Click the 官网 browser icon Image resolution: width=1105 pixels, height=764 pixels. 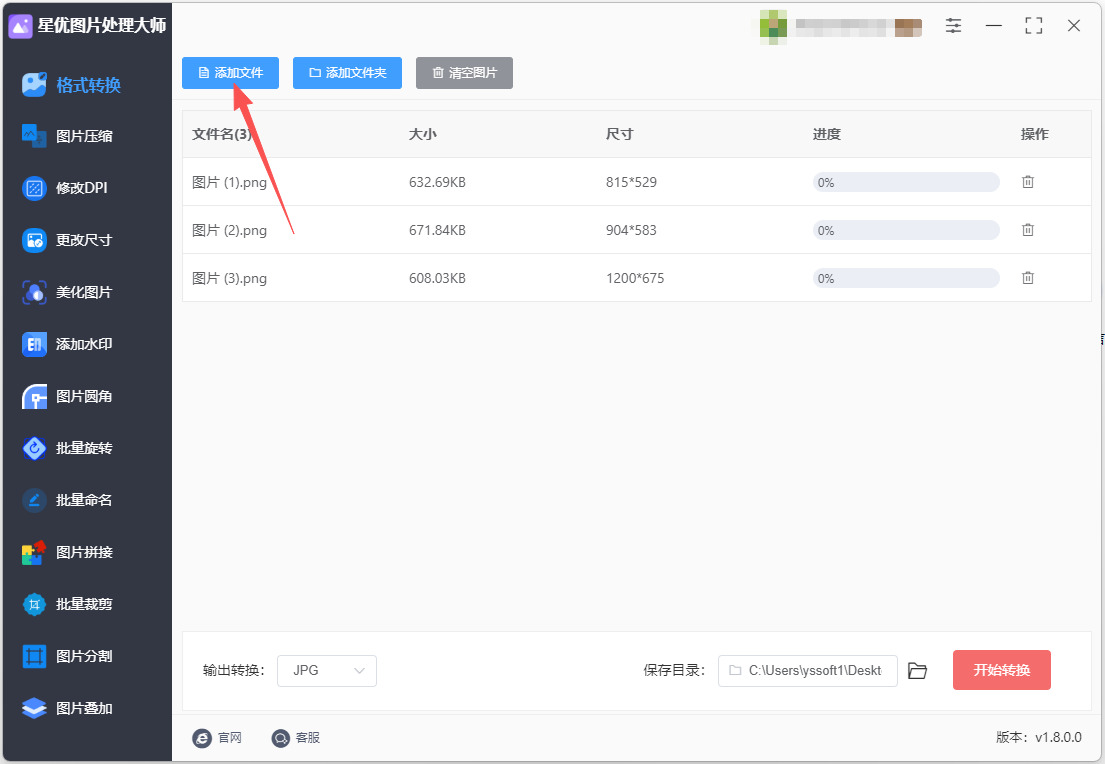(202, 738)
